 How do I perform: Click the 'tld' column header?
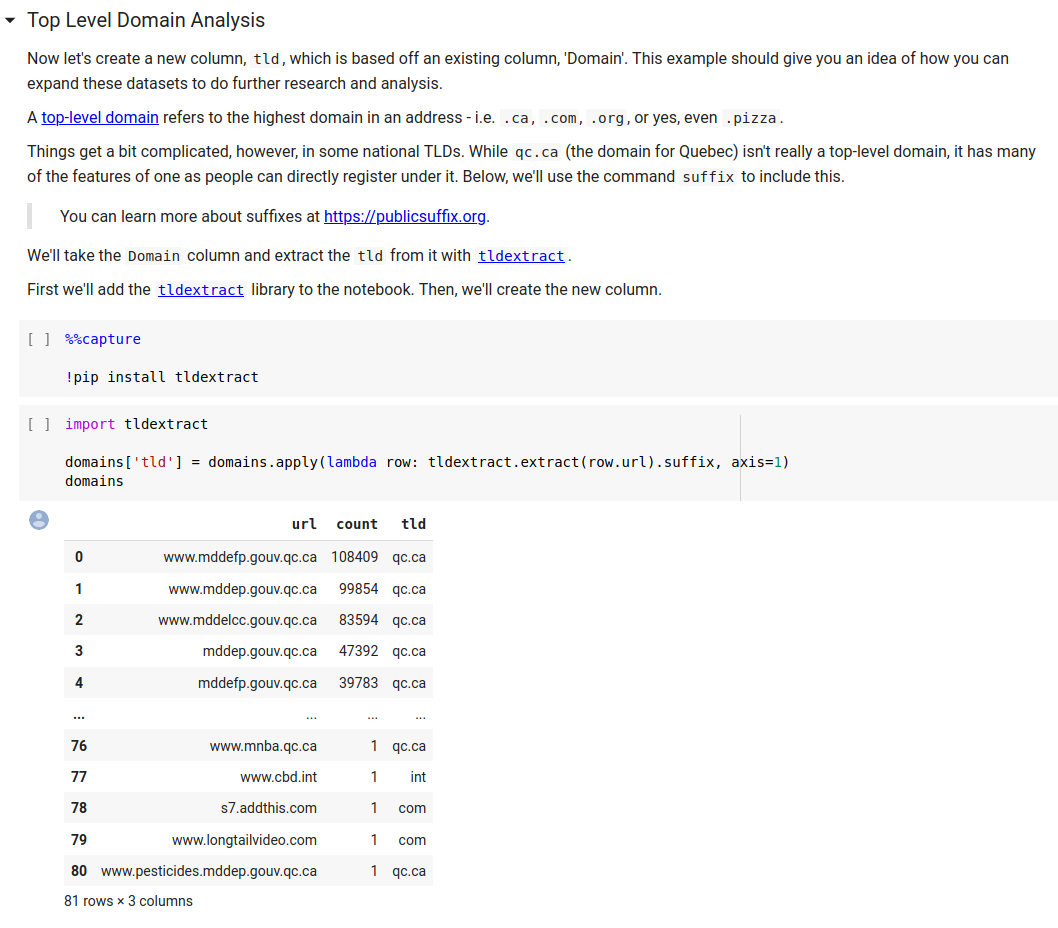(x=414, y=524)
